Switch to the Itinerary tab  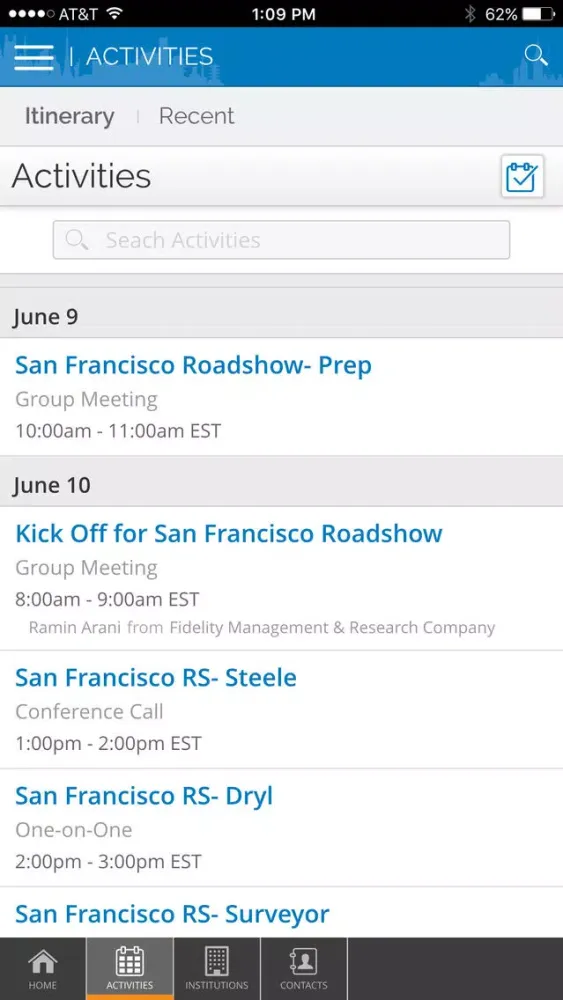(69, 116)
